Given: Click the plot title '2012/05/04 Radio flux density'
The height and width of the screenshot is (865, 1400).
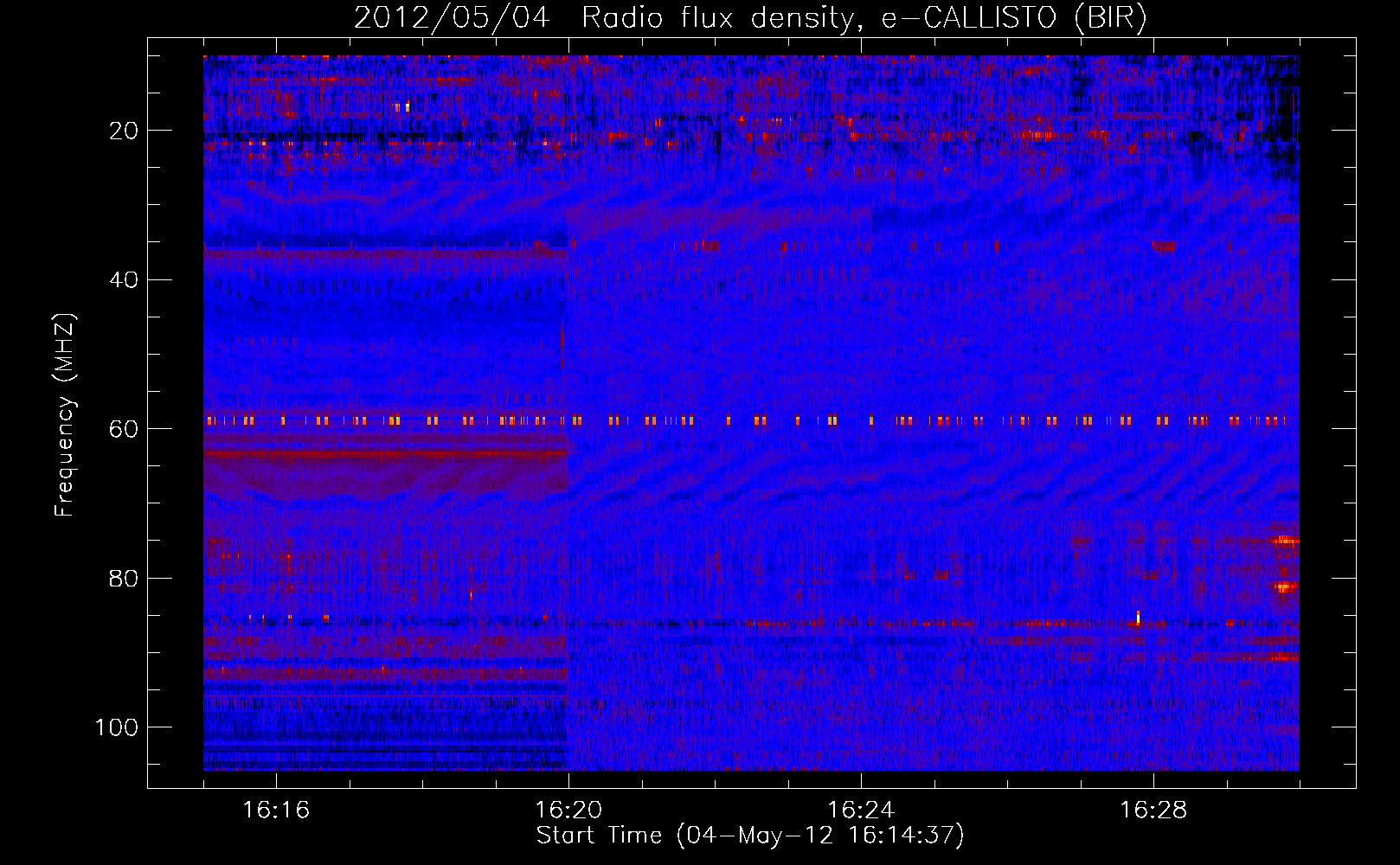Looking at the screenshot, I should [750, 18].
